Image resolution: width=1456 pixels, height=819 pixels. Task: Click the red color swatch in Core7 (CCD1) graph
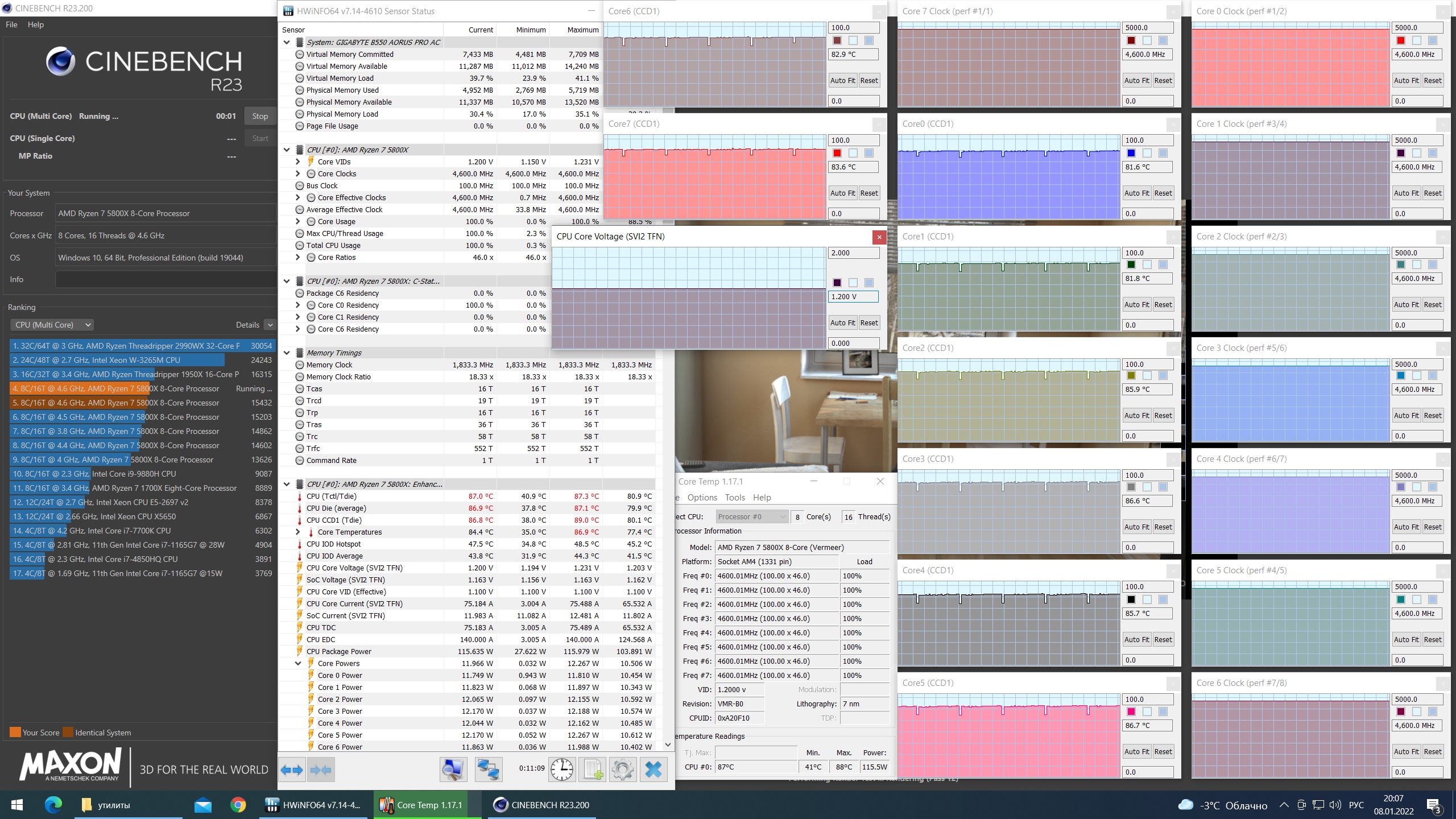[x=837, y=153]
